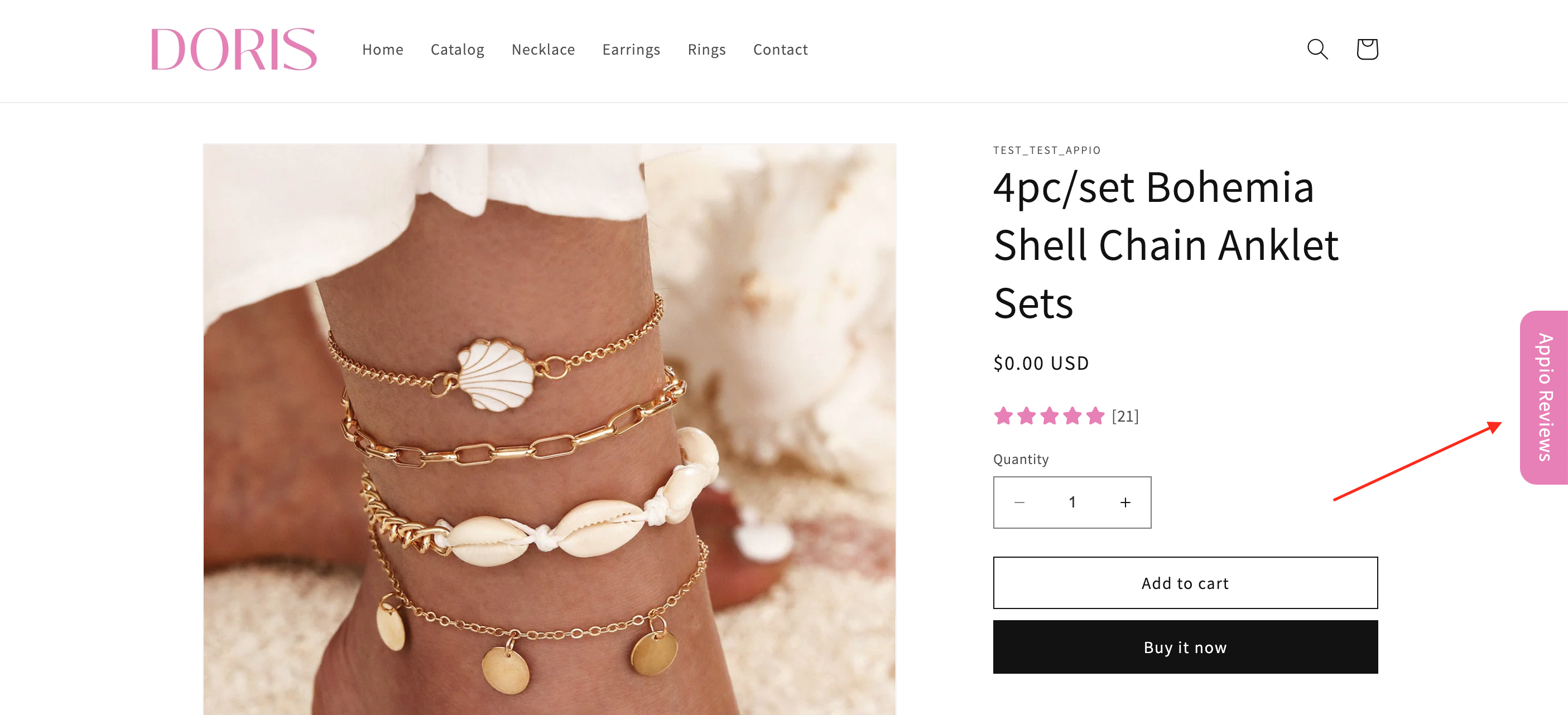Screen dimensions: 1568x715
Task: Open the Appio Reviews side tab
Action: click(x=1543, y=397)
